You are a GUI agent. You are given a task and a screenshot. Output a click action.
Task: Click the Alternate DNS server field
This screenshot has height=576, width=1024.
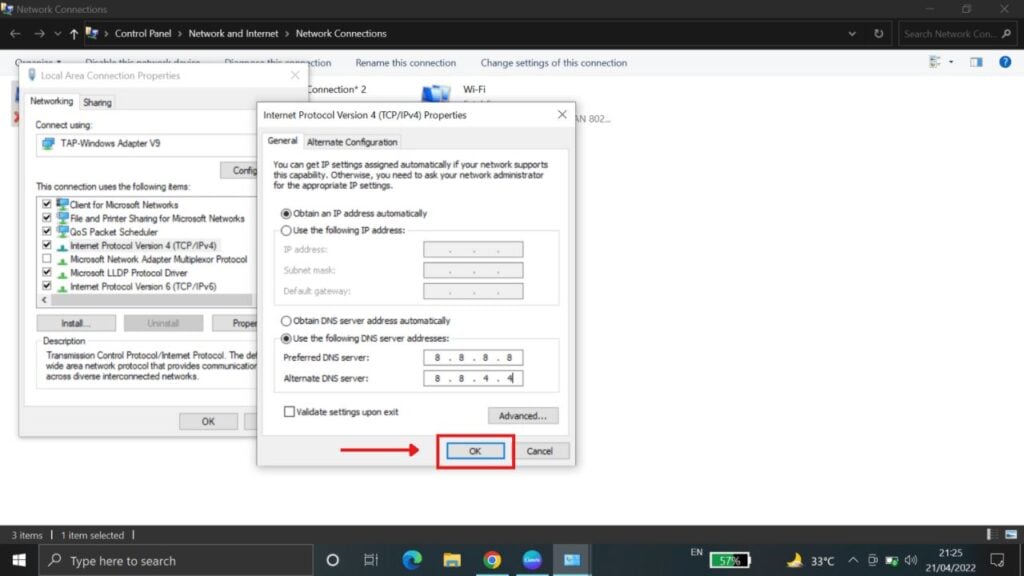point(473,378)
